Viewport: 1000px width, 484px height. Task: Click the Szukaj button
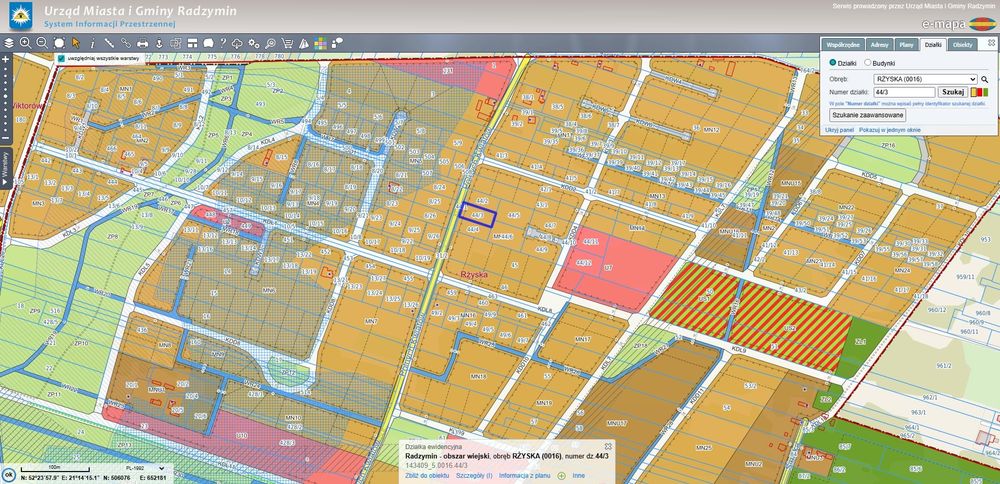pos(953,92)
